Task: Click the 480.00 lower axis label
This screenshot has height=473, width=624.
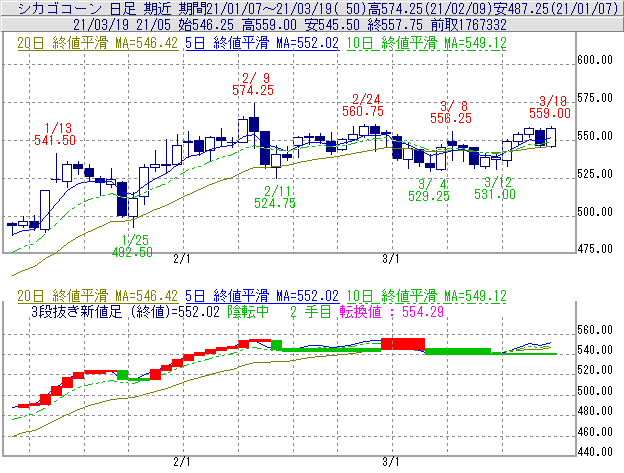Action: pos(595,411)
